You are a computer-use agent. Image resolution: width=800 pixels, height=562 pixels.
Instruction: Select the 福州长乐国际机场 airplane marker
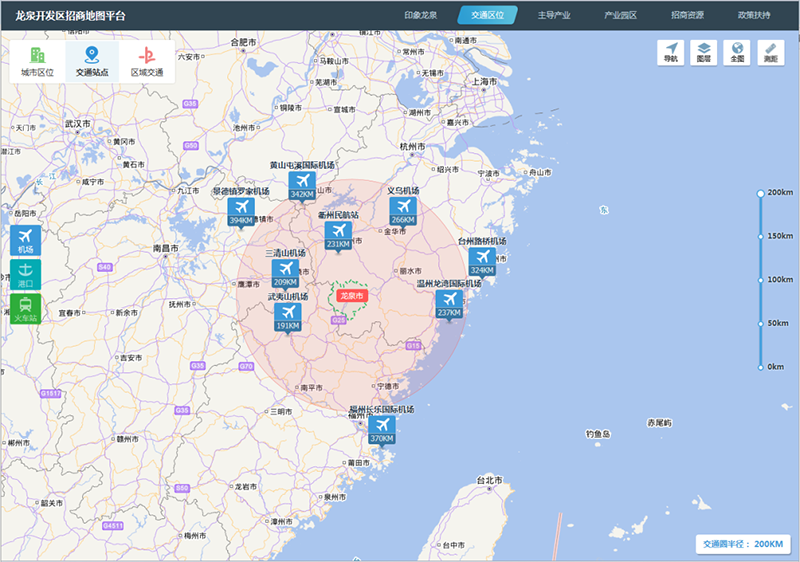(382, 430)
